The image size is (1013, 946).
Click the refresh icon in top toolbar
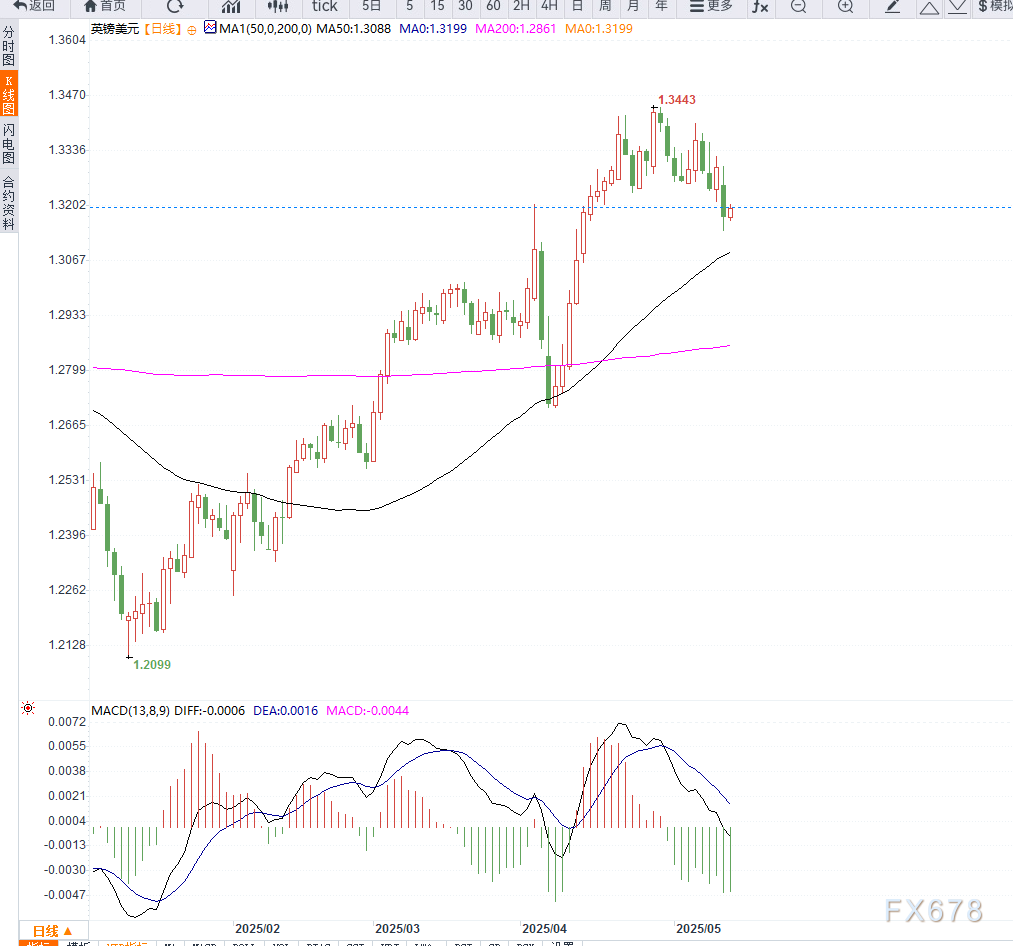[175, 6]
